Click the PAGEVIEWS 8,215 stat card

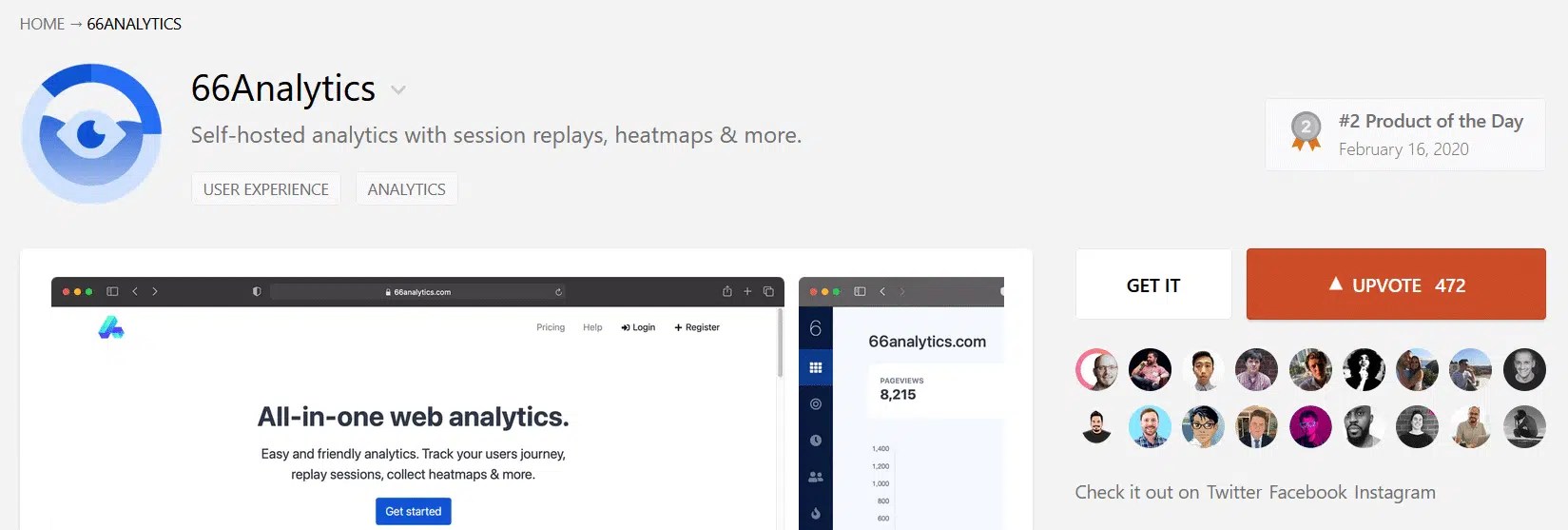936,390
